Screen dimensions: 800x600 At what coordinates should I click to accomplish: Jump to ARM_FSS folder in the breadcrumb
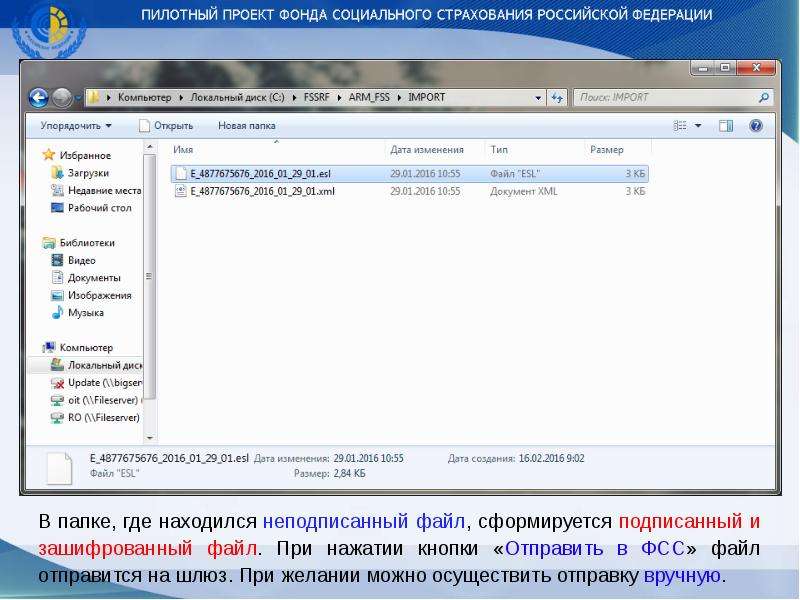[369, 97]
